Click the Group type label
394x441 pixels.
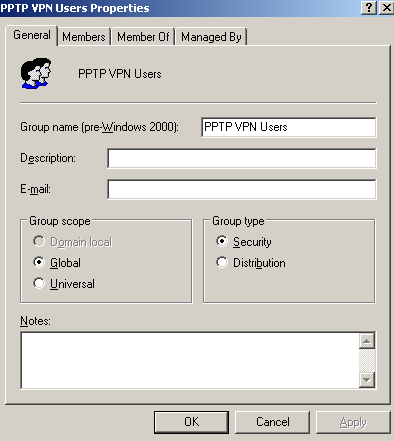(238, 221)
